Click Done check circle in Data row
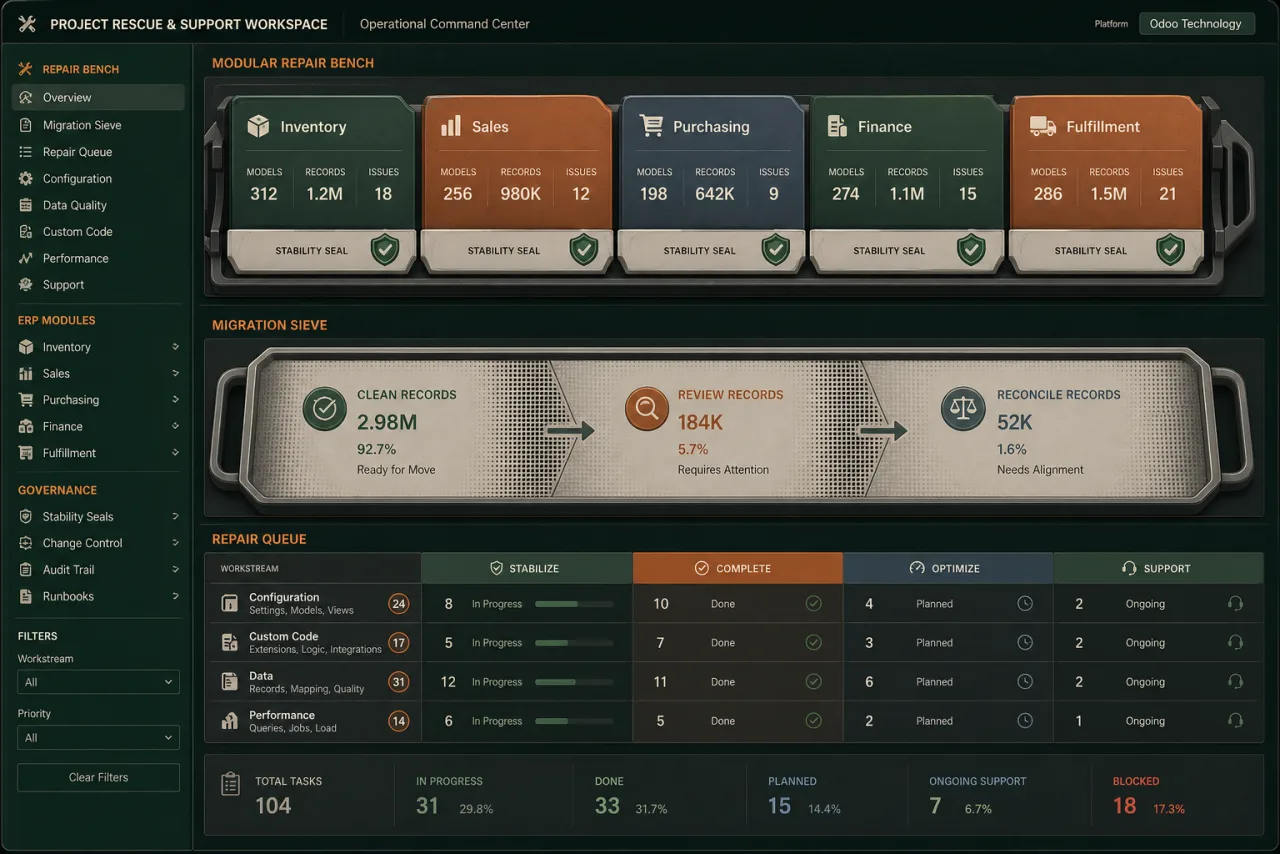The width and height of the screenshot is (1280, 854). coord(814,681)
